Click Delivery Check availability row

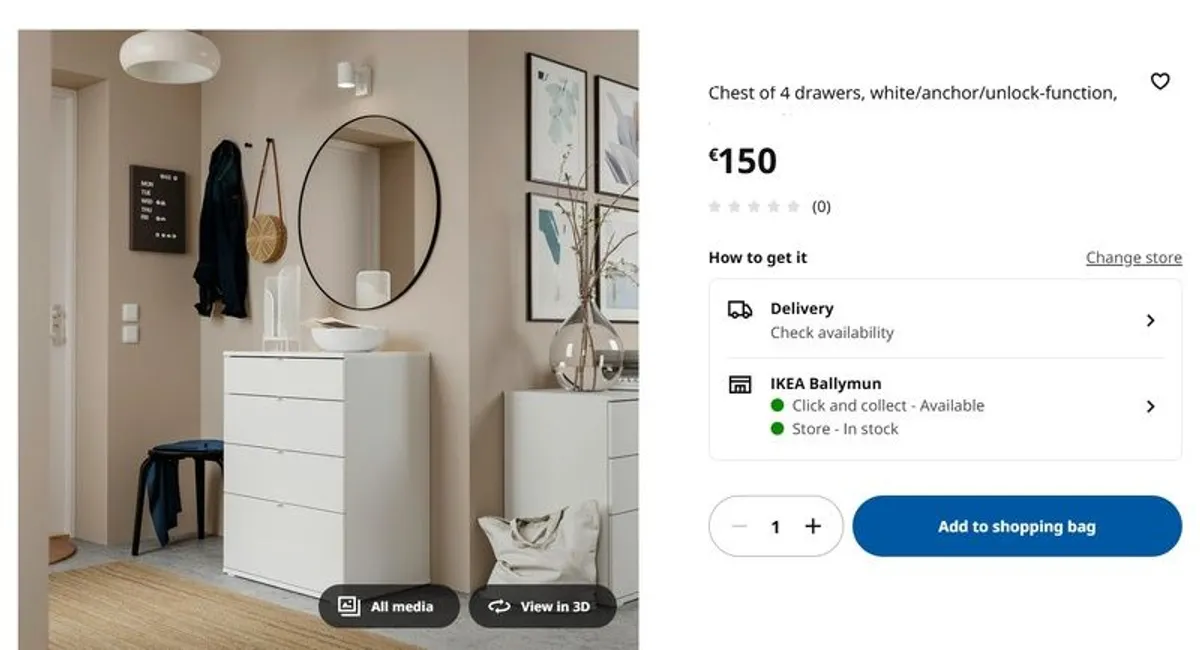click(x=945, y=320)
